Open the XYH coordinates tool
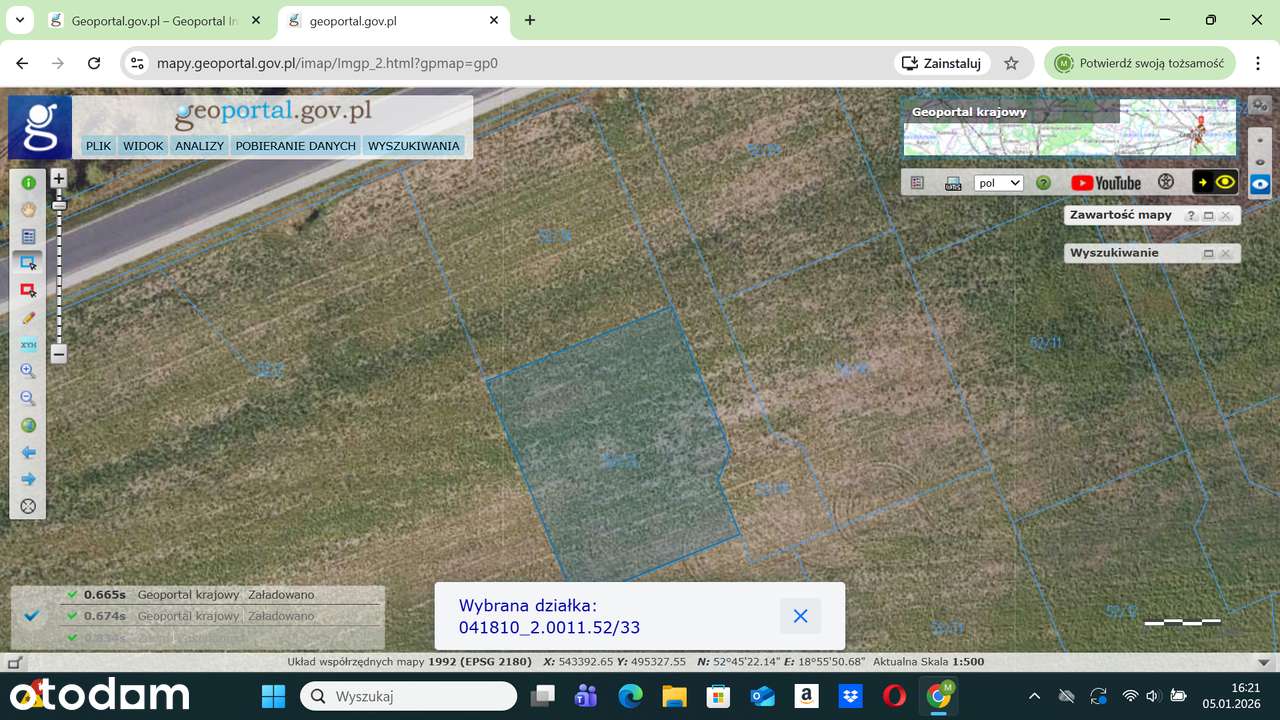1280x720 pixels. coord(28,344)
